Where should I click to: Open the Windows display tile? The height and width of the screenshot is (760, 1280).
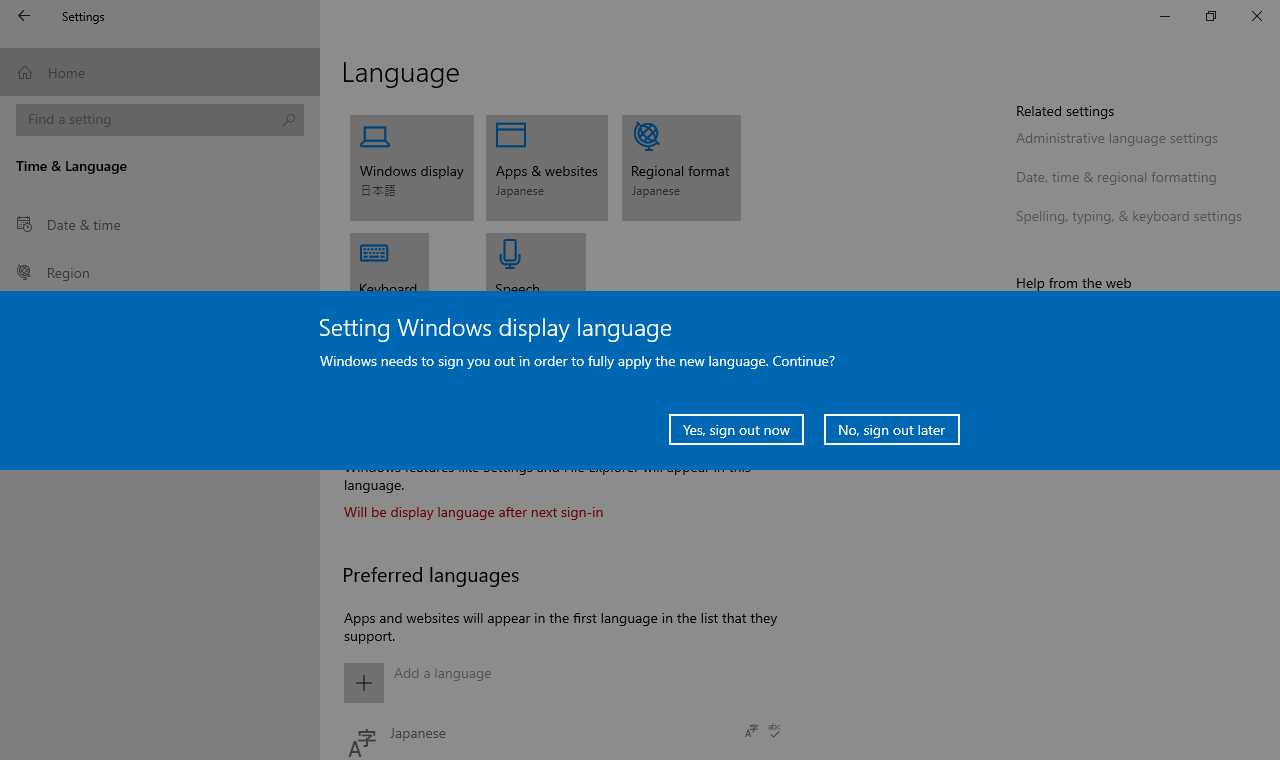pyautogui.click(x=412, y=168)
